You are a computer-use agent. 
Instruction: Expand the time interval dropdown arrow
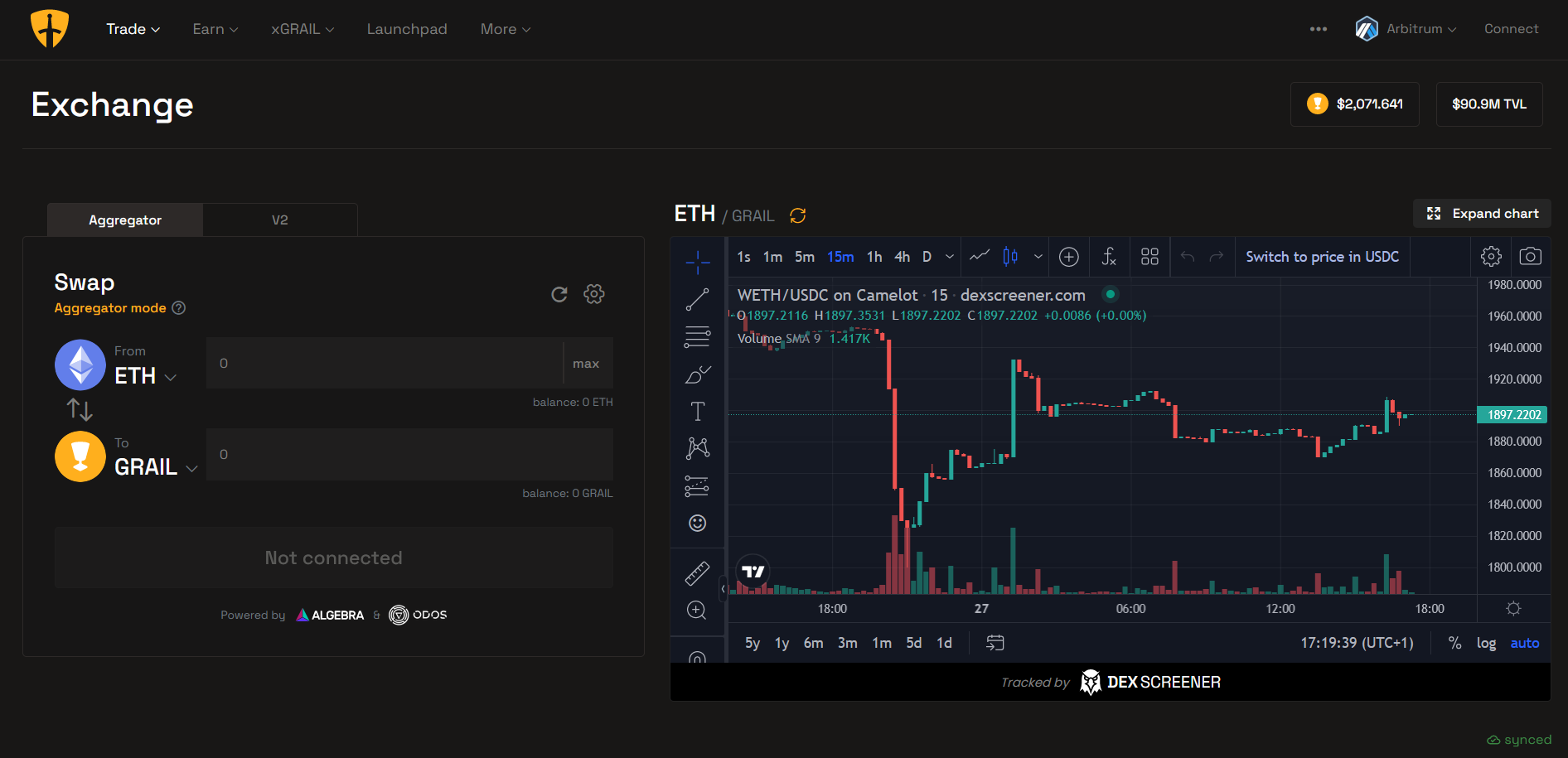[950, 257]
